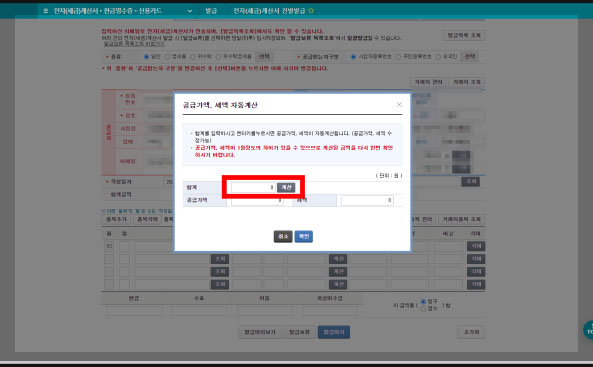The height and width of the screenshot is (367, 593).
Task: Click the 초기화 reset button
Action: click(x=471, y=332)
